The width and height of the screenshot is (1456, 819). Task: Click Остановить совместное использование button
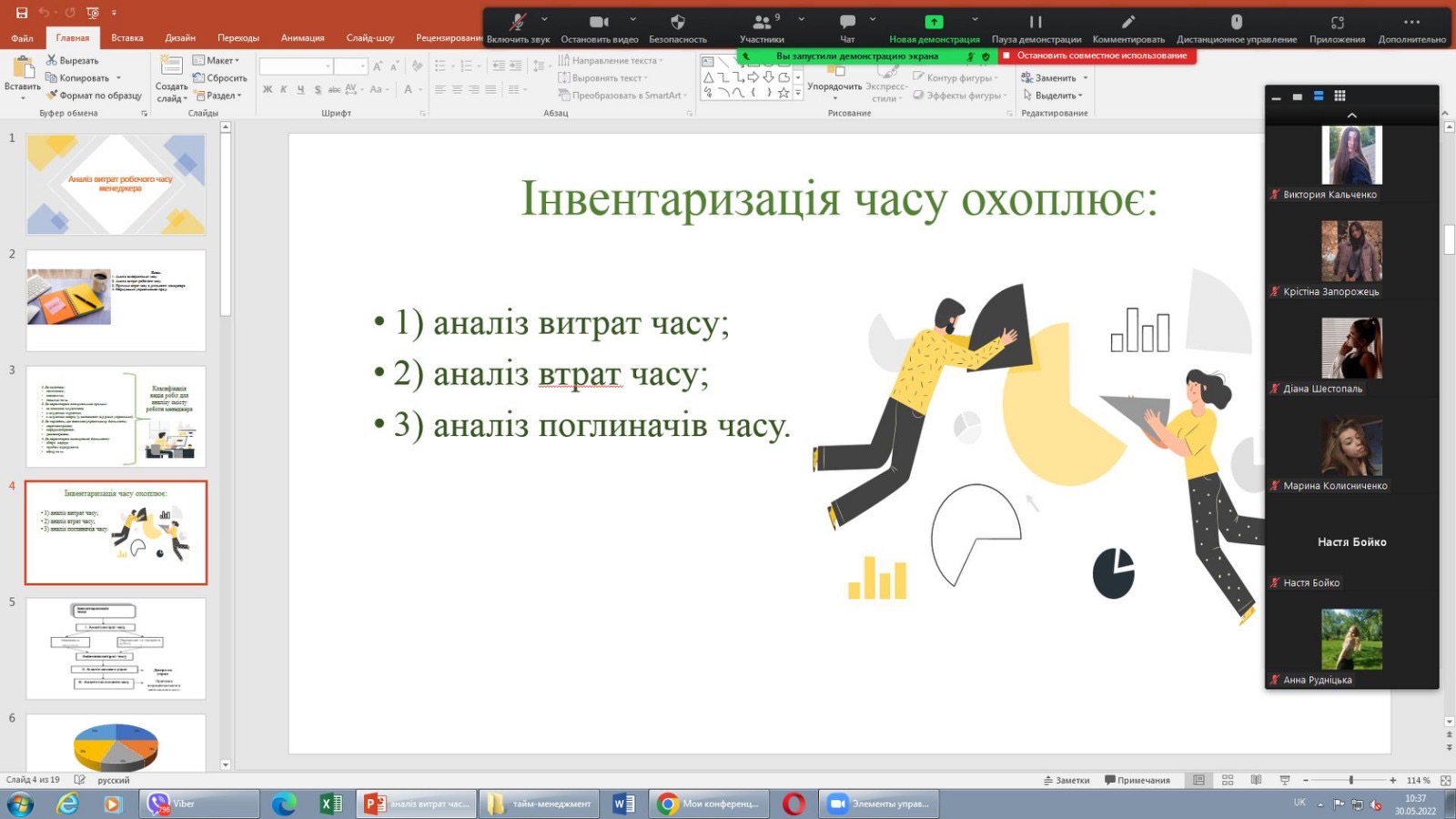coord(1097,56)
